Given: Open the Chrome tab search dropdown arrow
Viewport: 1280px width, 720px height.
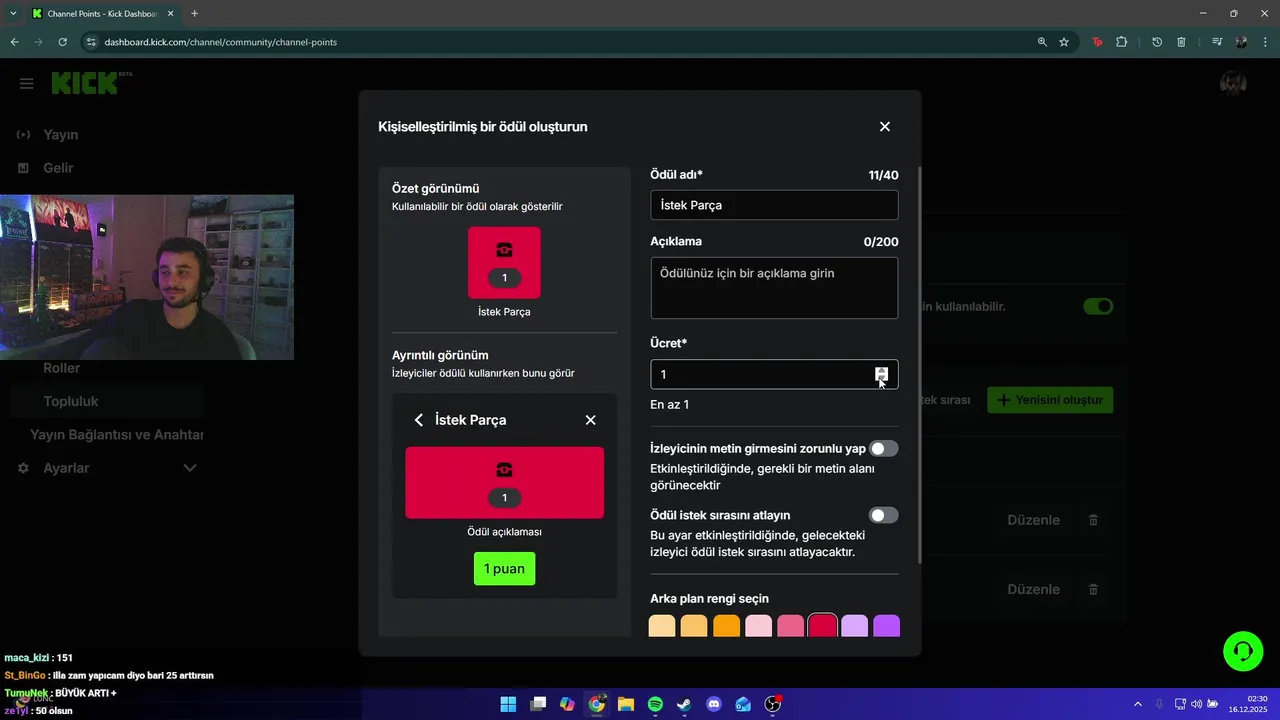Looking at the screenshot, I should pyautogui.click(x=13, y=14).
